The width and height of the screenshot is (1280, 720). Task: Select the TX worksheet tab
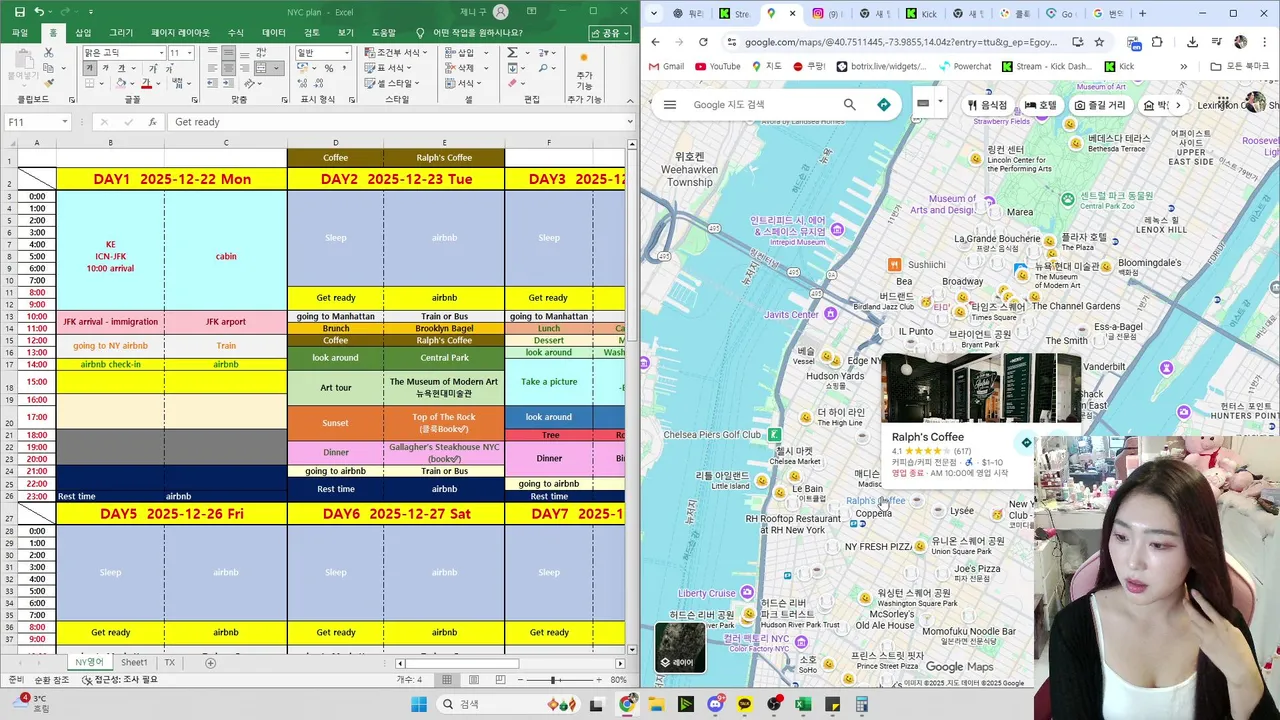(170, 663)
